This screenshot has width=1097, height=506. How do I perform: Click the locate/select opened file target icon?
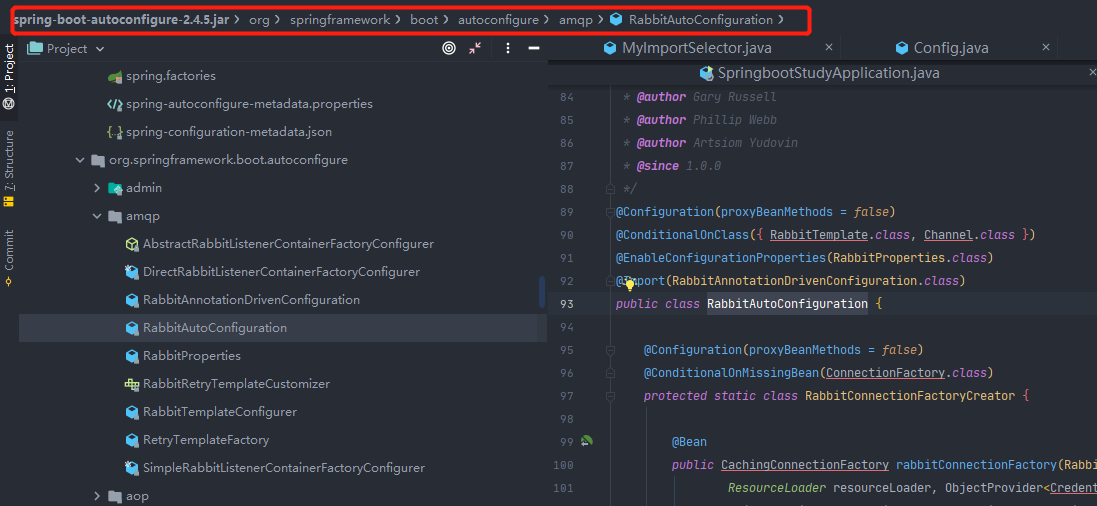click(449, 48)
